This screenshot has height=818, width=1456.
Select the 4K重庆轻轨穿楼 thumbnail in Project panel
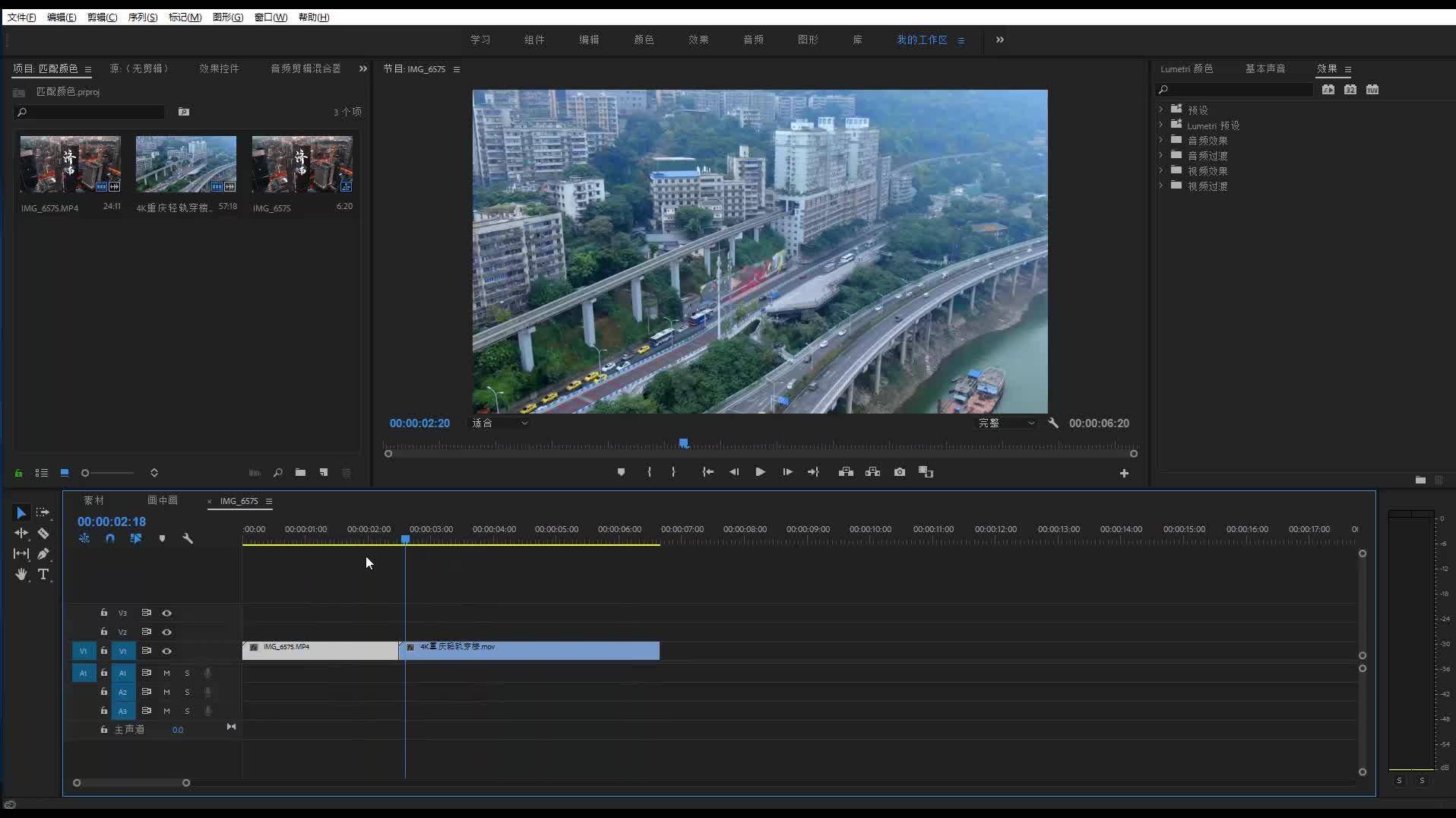[x=186, y=164]
